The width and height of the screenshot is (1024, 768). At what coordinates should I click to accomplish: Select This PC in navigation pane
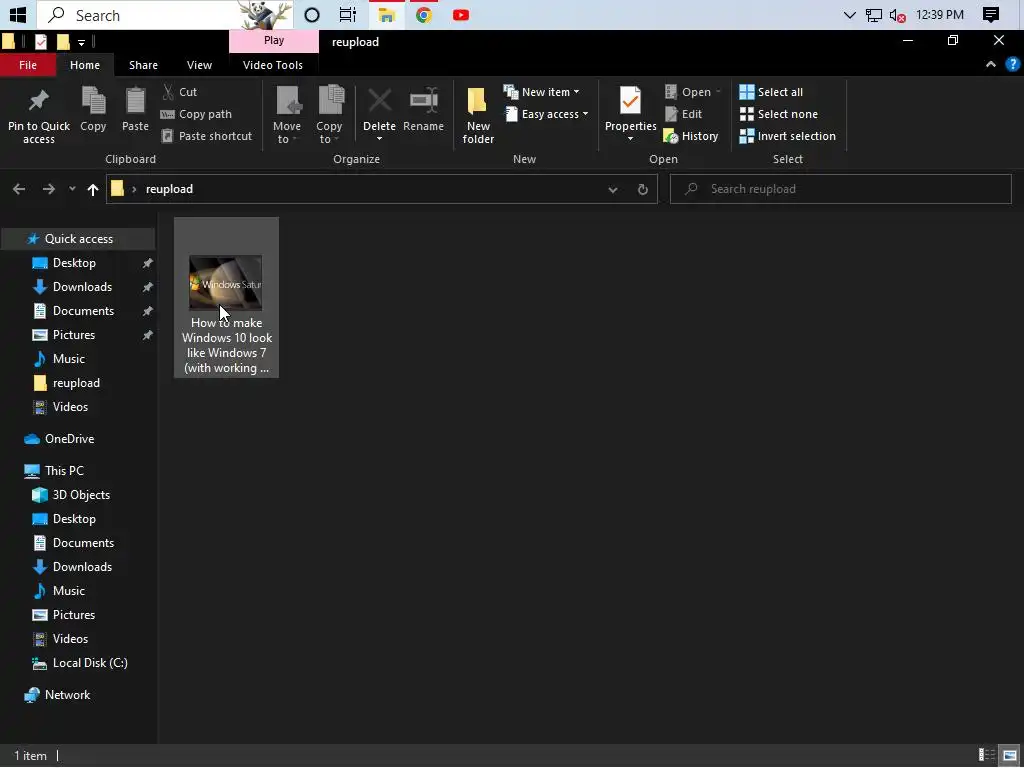[64, 471]
